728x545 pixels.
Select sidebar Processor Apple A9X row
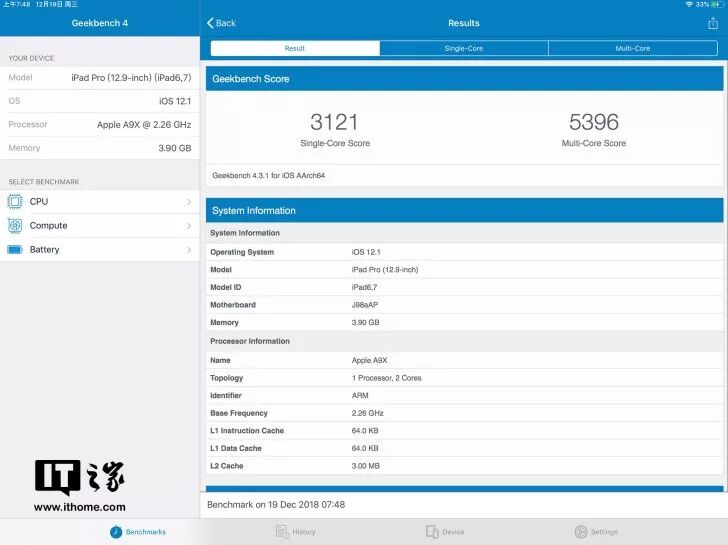pyautogui.click(x=100, y=124)
